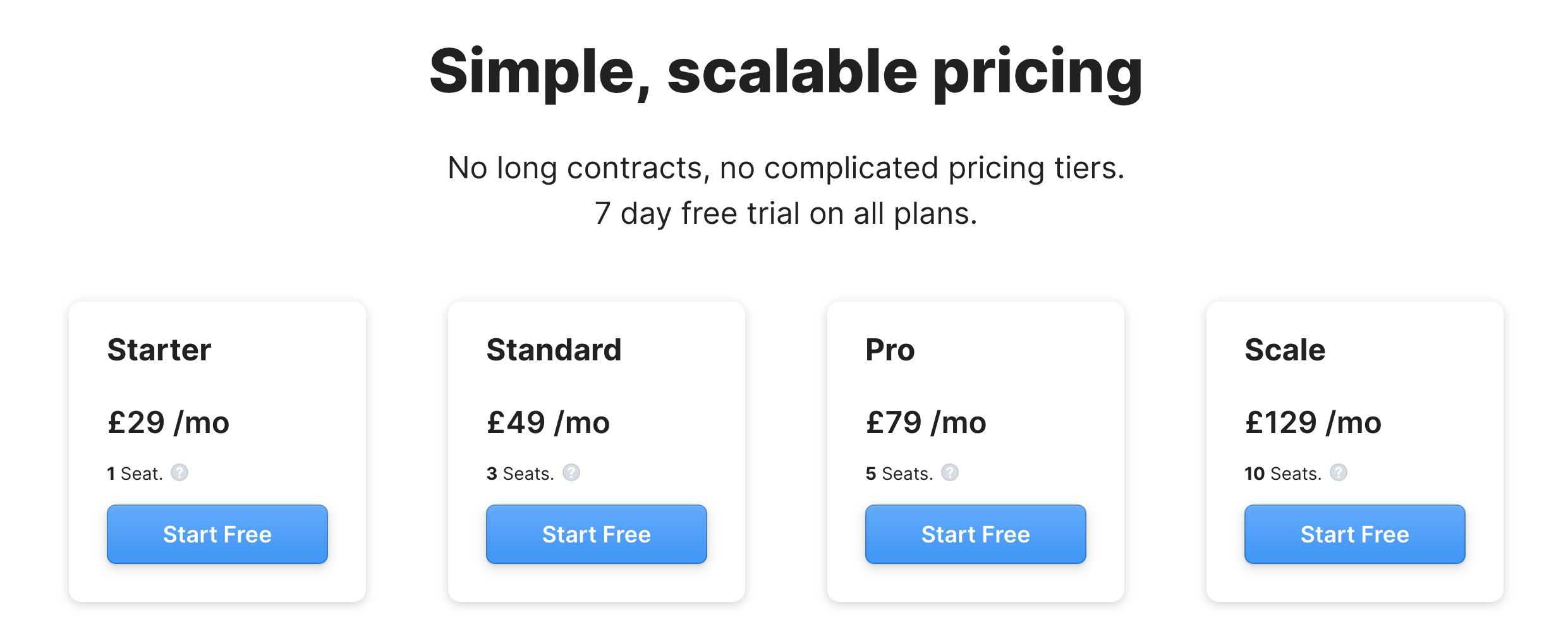Click the No long contracts subtitle line

(x=786, y=168)
